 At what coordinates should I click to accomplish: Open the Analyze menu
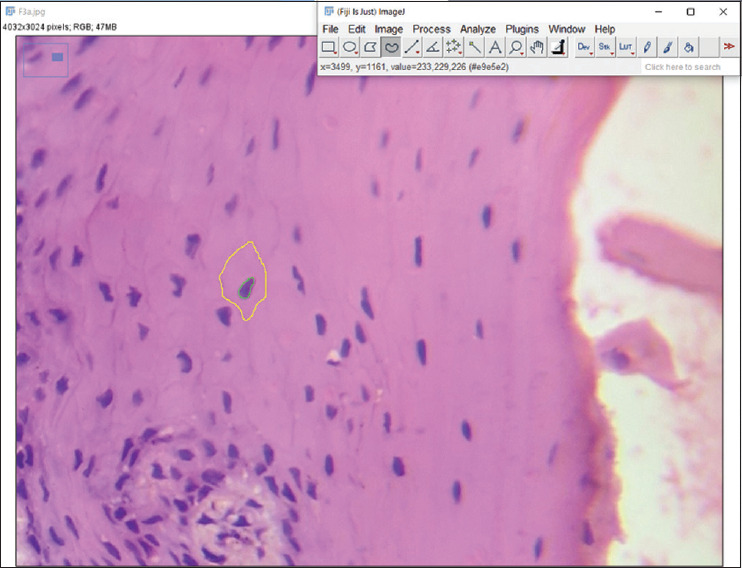(x=477, y=29)
